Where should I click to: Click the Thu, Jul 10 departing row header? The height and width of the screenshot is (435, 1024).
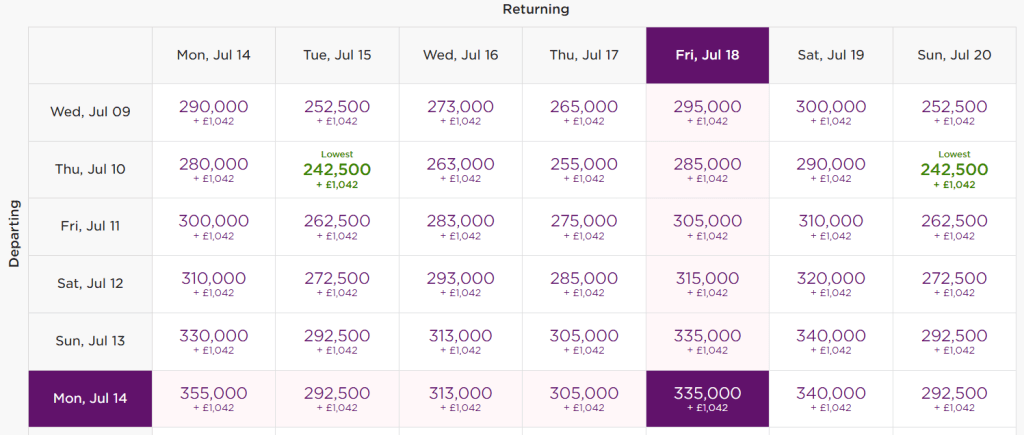pos(90,170)
